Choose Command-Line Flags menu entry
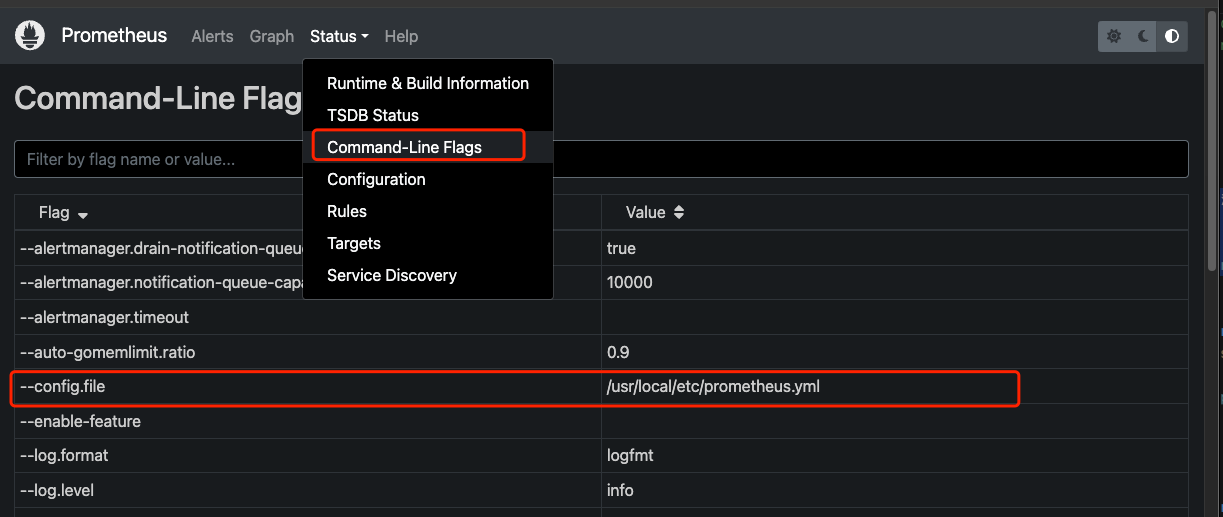The height and width of the screenshot is (517, 1223). click(404, 147)
